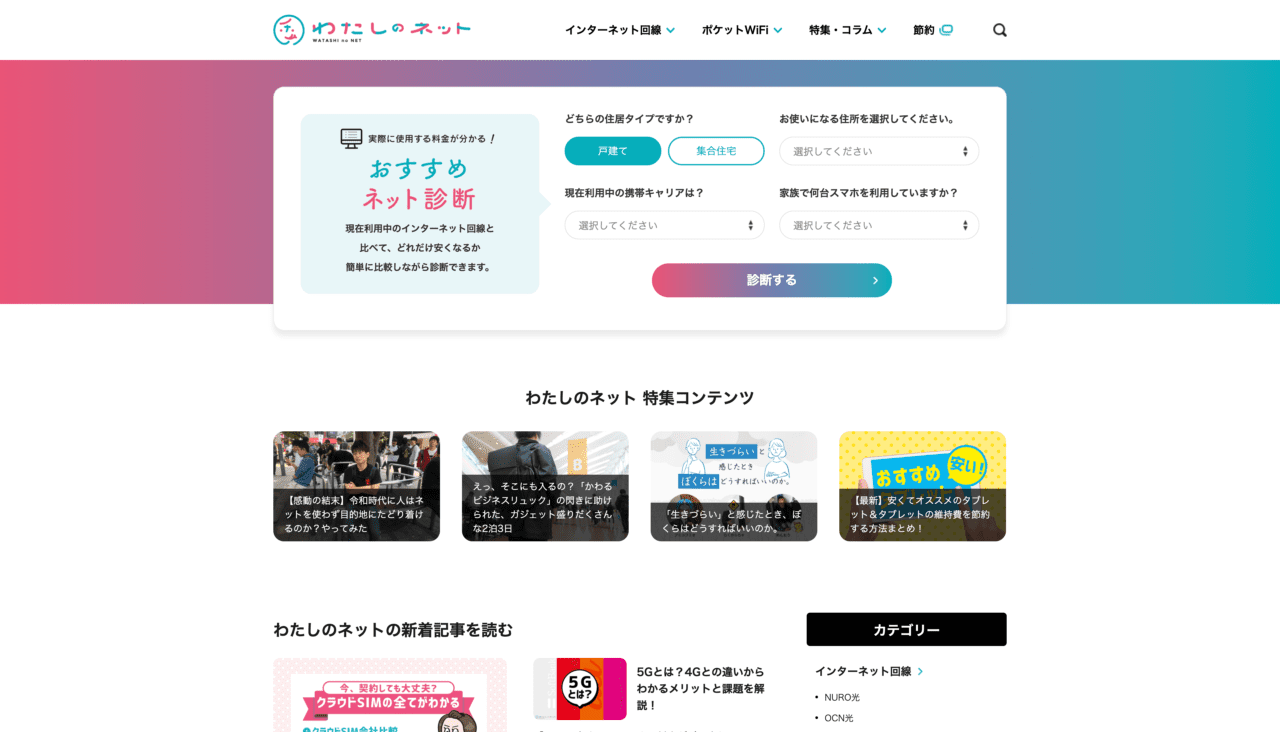
Task: Expand the ポケットWiFi navigation menu
Action: point(741,30)
